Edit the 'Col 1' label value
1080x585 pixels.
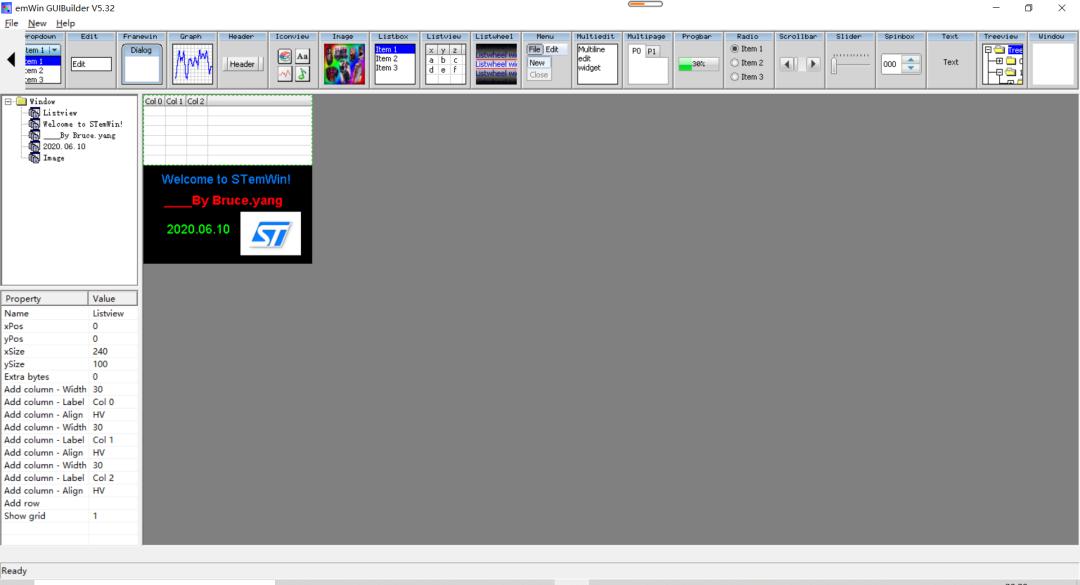pos(114,440)
